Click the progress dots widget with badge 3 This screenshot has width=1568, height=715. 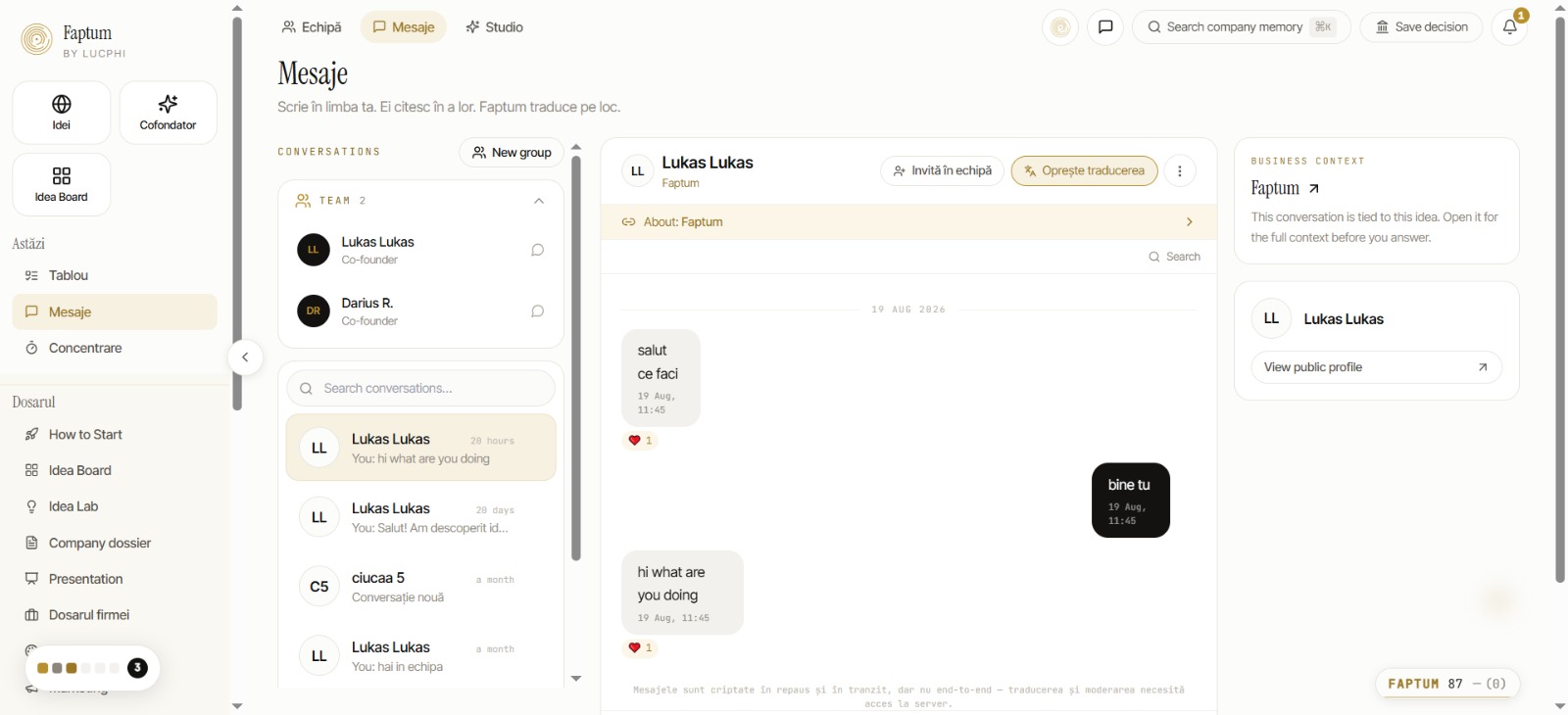click(x=92, y=668)
